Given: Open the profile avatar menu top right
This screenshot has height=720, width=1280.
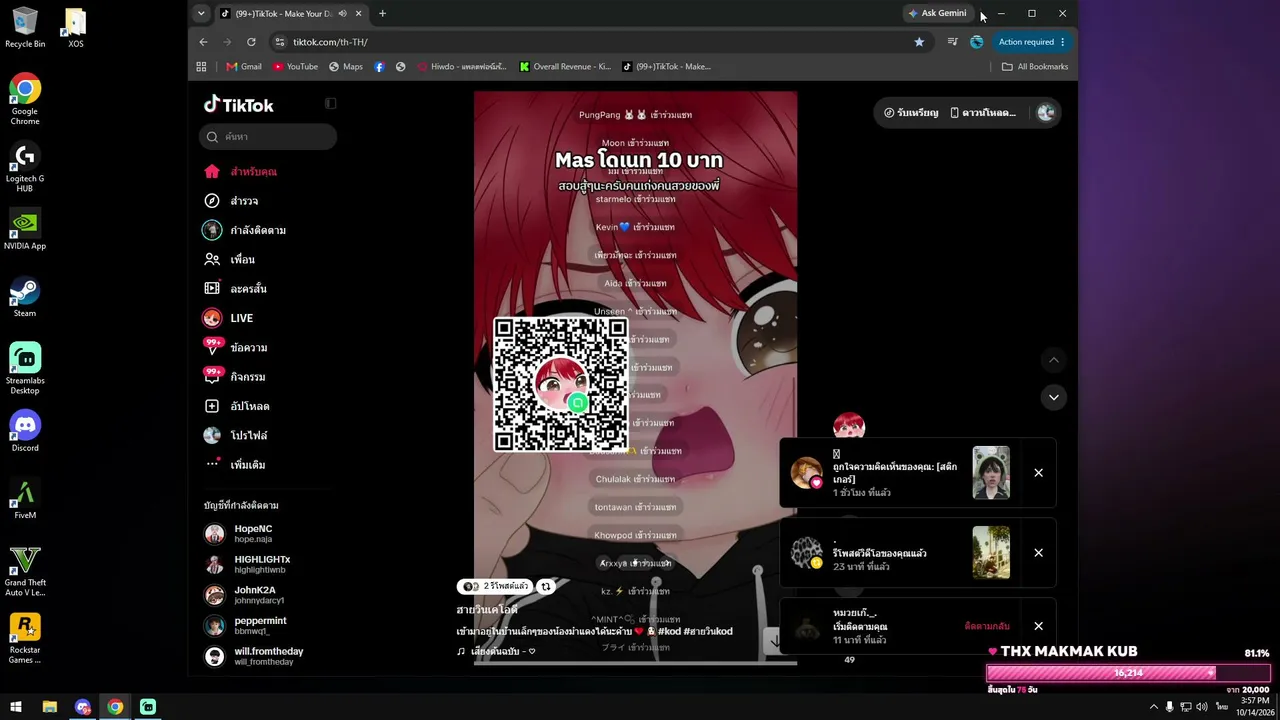Looking at the screenshot, I should 1046,113.
